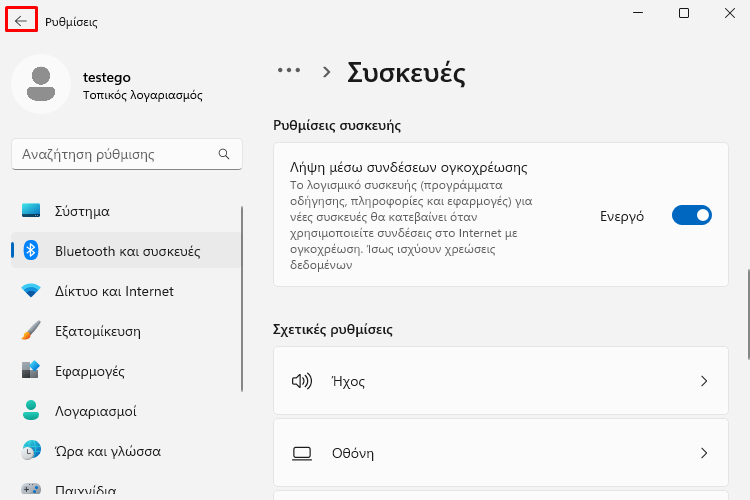Go back using the arrow button

(x=21, y=20)
